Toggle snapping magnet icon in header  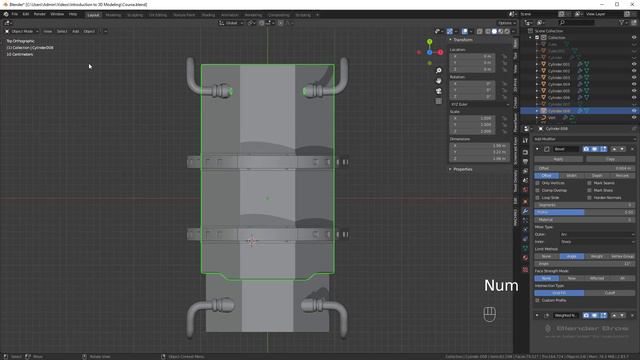(x=262, y=23)
